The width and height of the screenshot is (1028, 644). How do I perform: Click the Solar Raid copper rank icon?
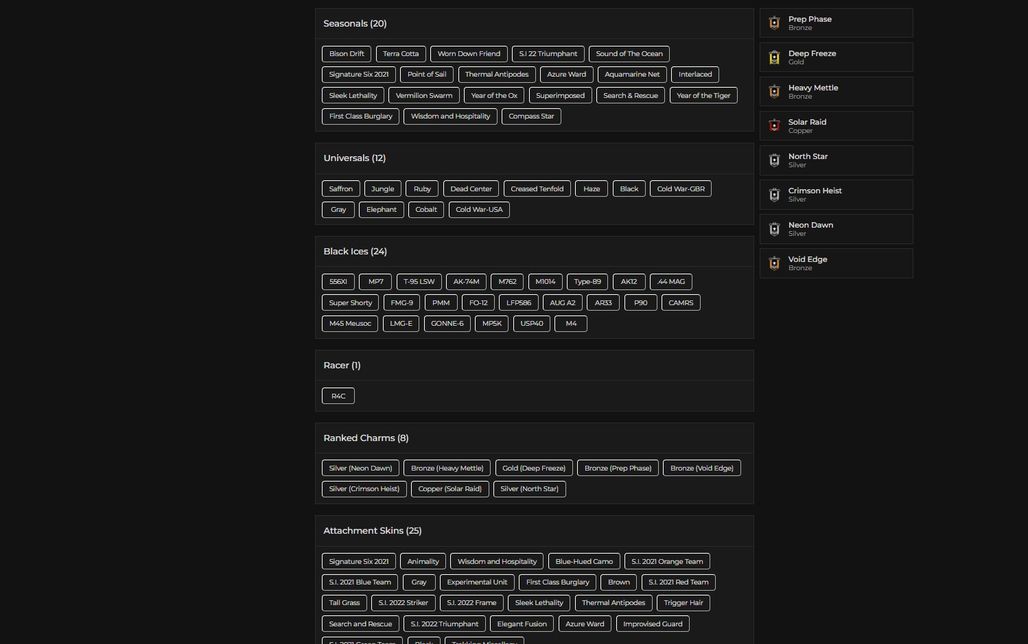(x=774, y=125)
